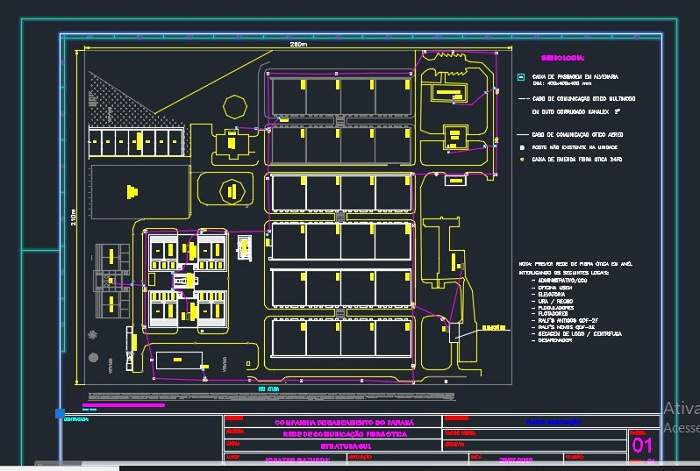Click the blue selection grip square
Screen dimensions: 700x471
click(x=60, y=412)
